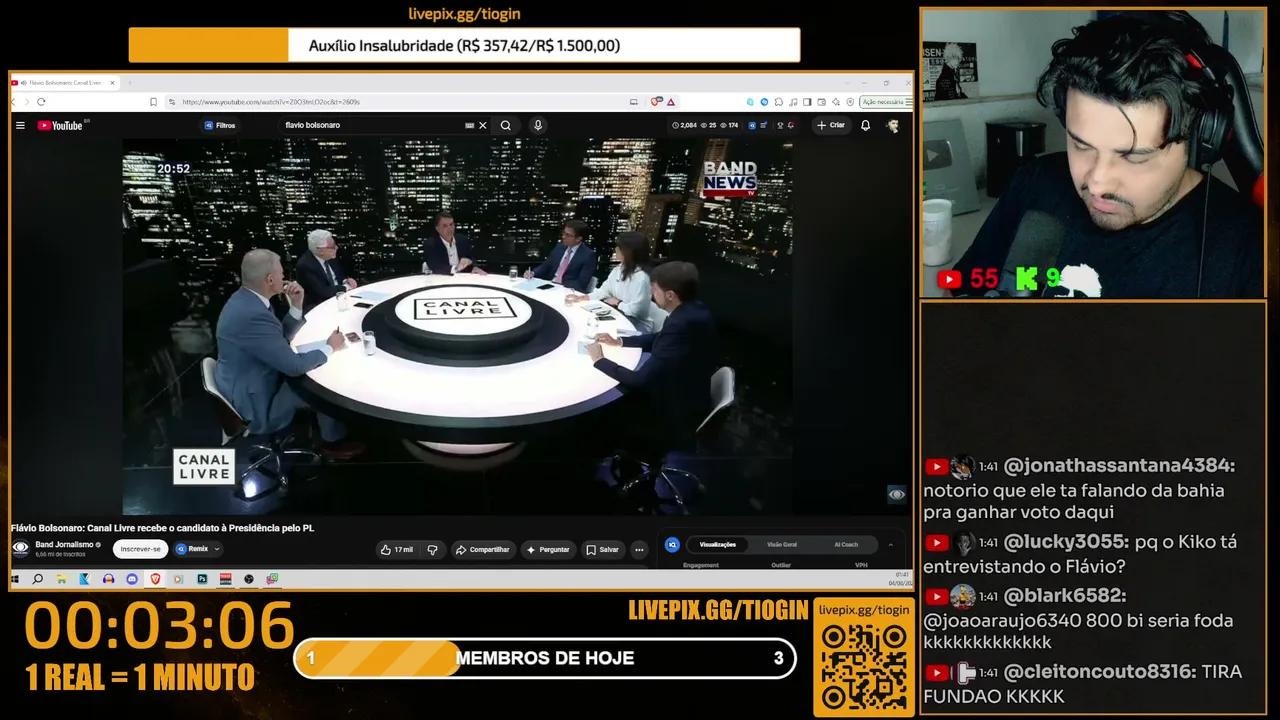This screenshot has height=720, width=1280.
Task: Open the on-screen keyboard in search box
Action: [469, 125]
